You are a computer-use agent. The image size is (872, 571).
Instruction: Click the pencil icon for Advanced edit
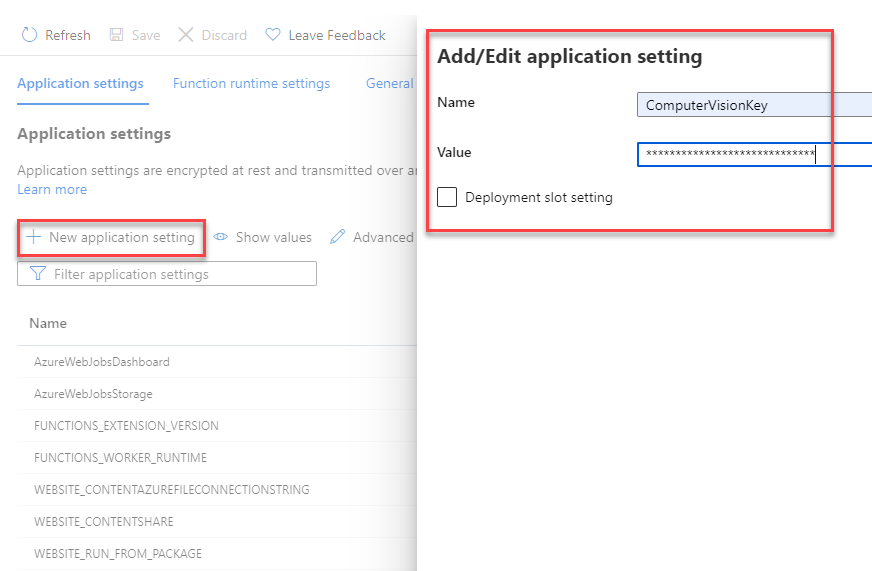click(338, 237)
